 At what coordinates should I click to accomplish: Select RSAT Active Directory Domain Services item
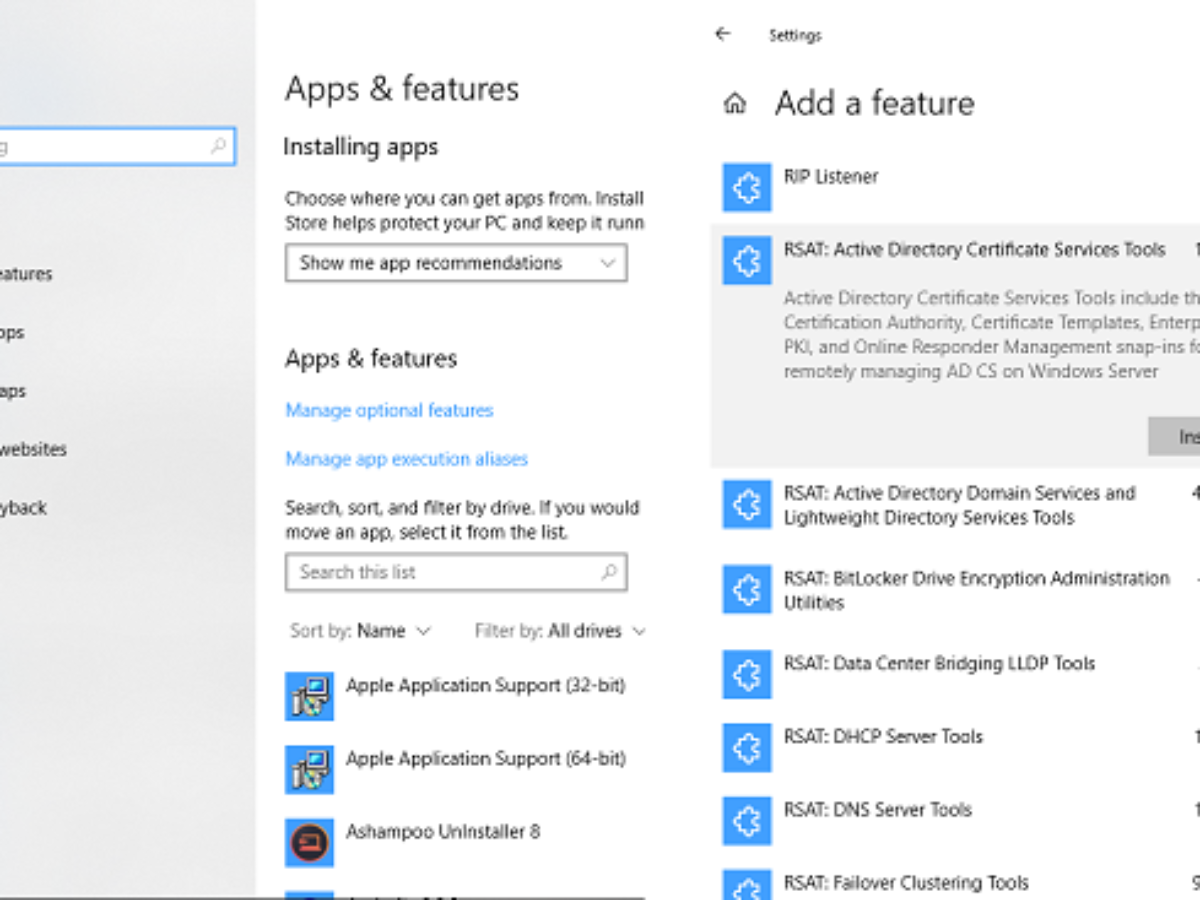[x=958, y=505]
